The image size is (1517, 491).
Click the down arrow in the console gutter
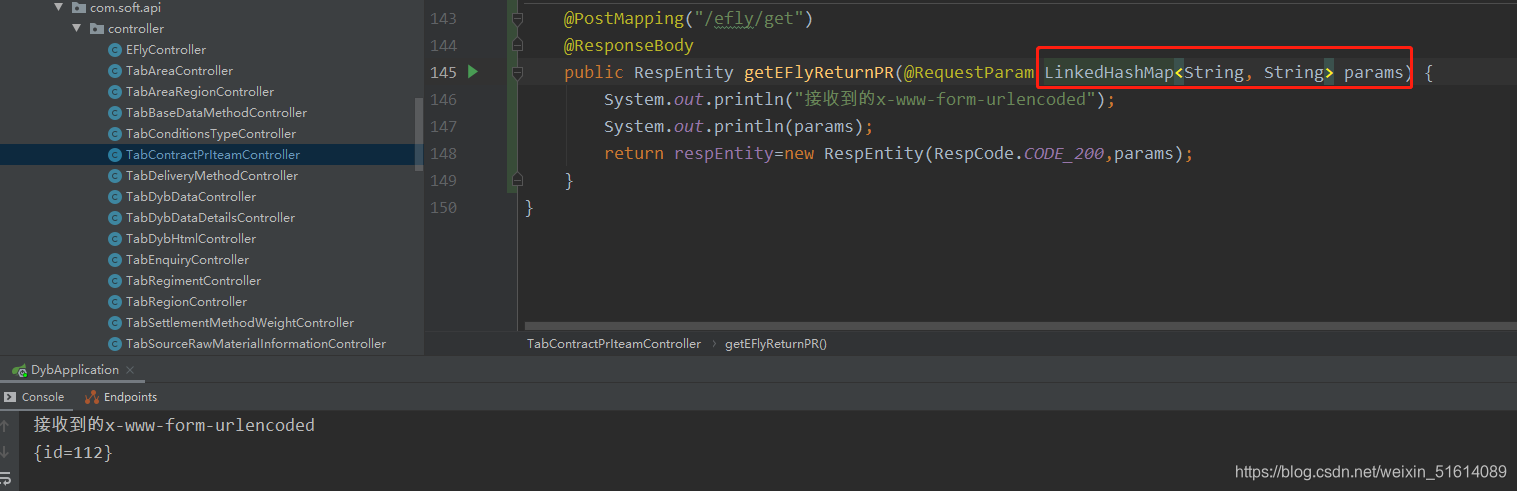(5, 453)
